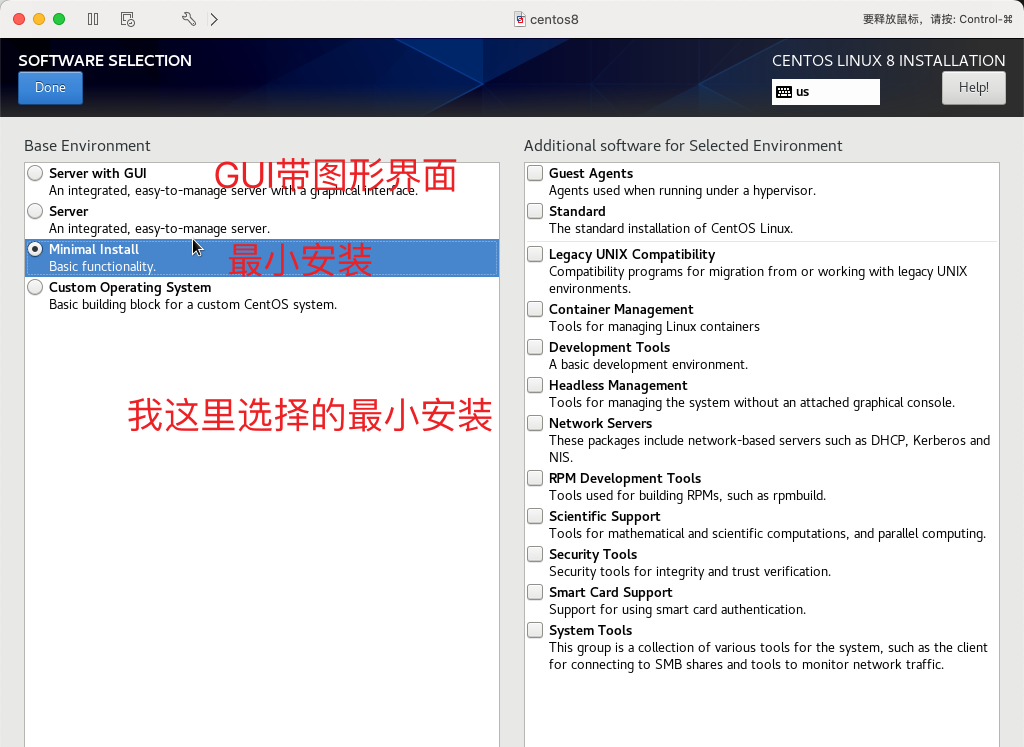Open virtual machine settings wrench

tap(189, 19)
